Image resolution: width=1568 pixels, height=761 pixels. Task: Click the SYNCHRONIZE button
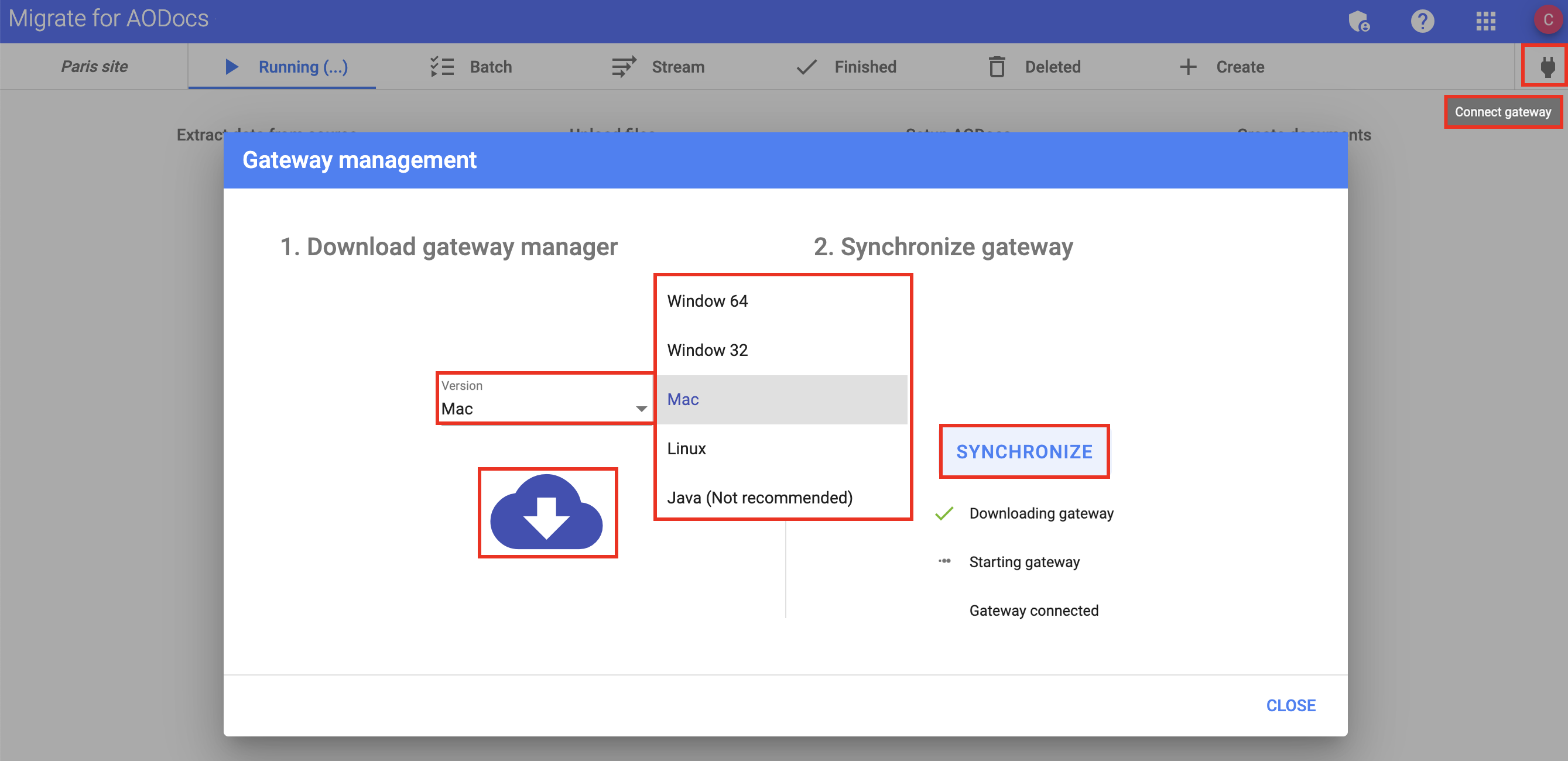1024,452
